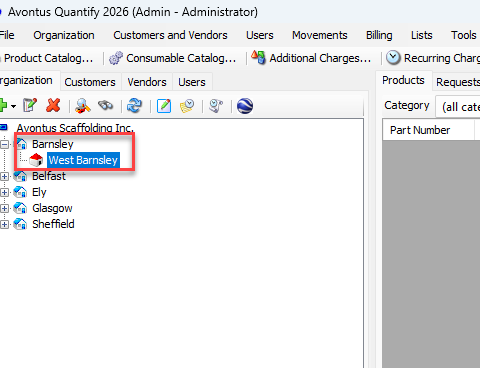Switch to the Vendors tab
The image size is (480, 368).
(x=147, y=82)
